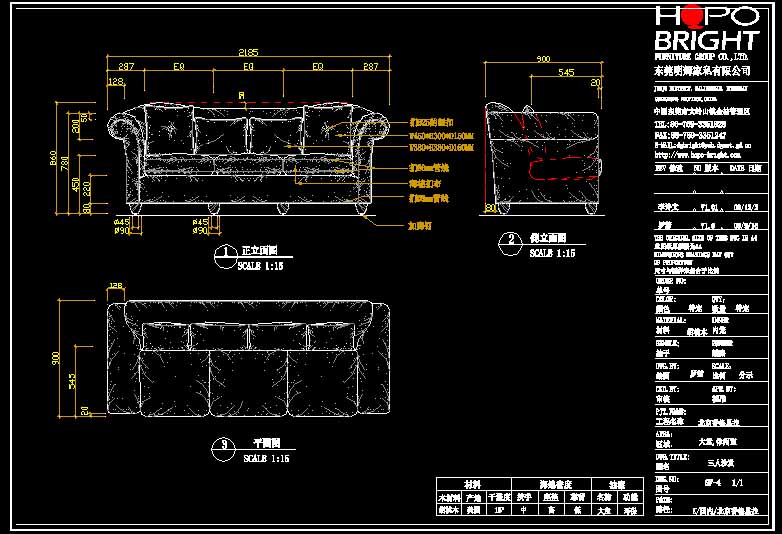Click the REV revision header in the title block

[668, 169]
